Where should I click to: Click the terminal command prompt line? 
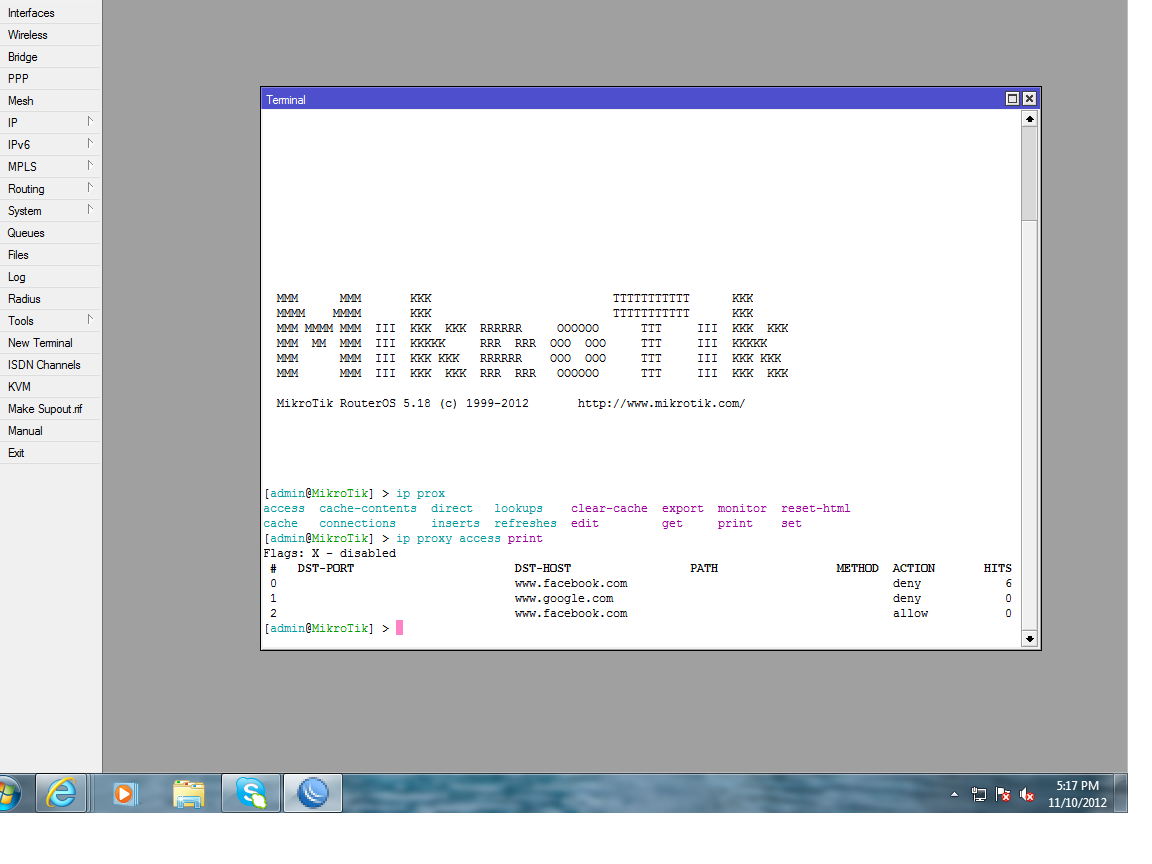point(400,628)
